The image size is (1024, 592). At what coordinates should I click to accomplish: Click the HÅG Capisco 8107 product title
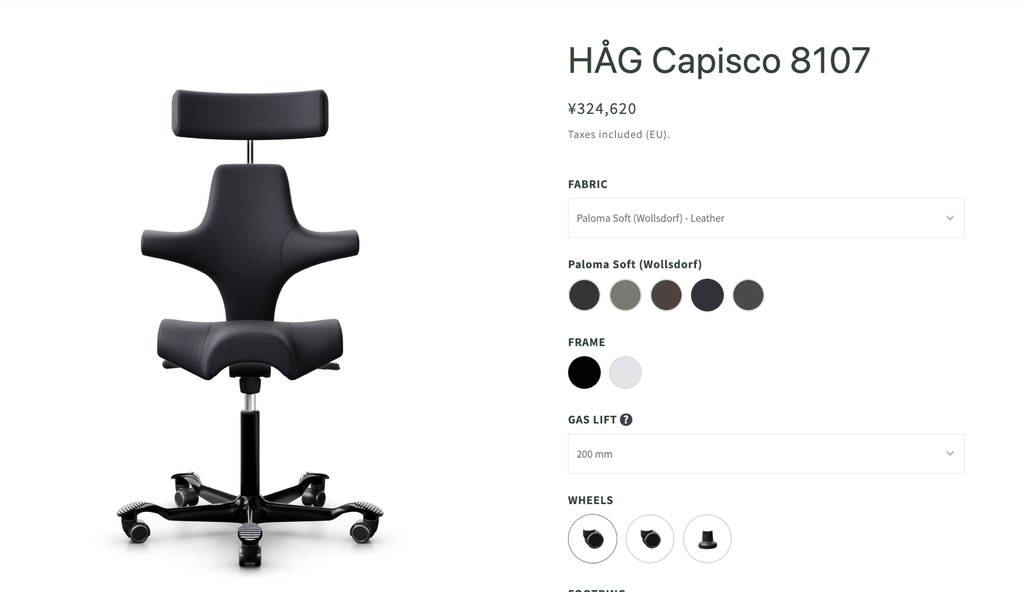(719, 59)
